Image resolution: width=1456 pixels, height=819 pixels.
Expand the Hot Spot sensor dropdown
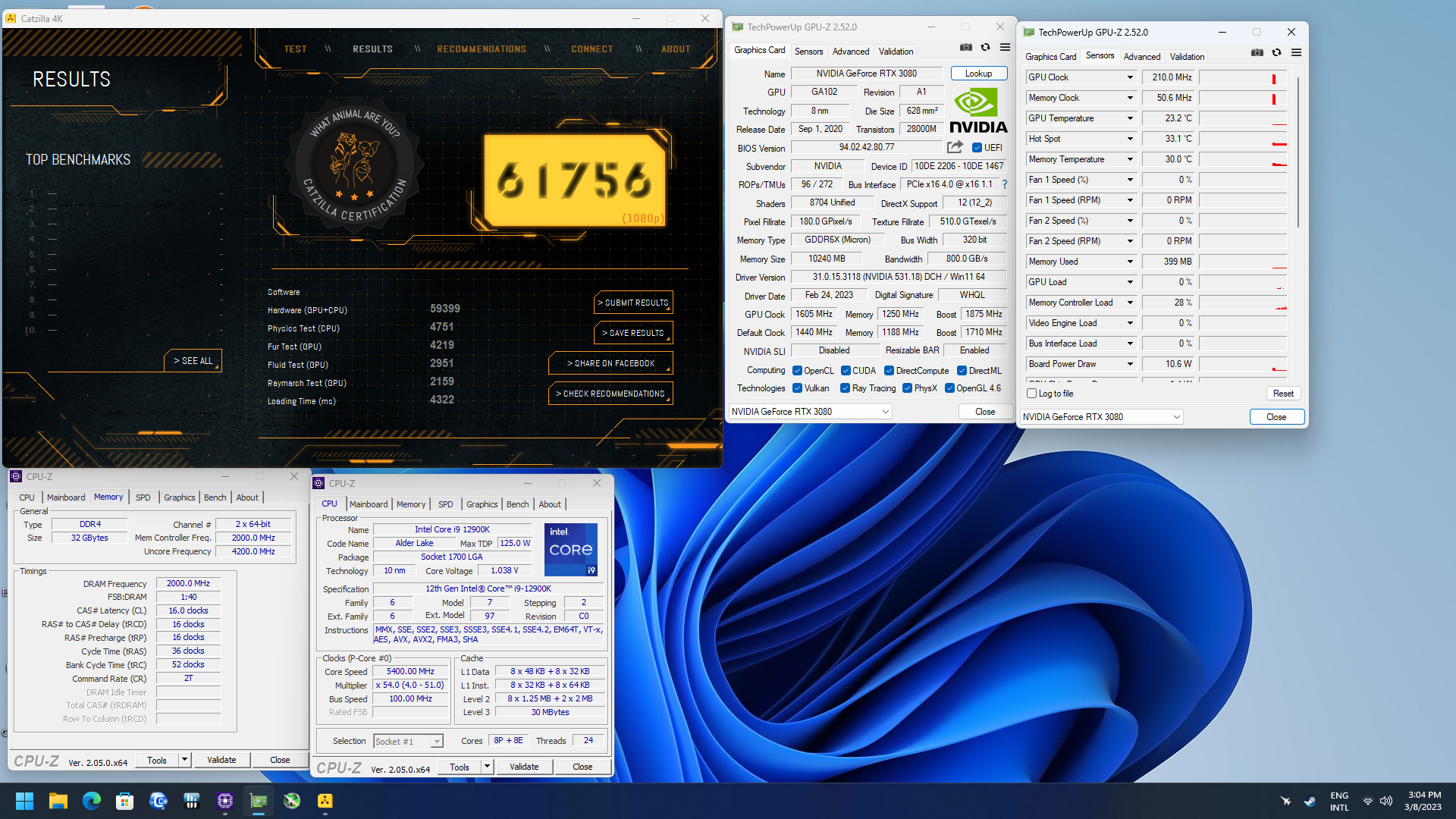[1129, 139]
